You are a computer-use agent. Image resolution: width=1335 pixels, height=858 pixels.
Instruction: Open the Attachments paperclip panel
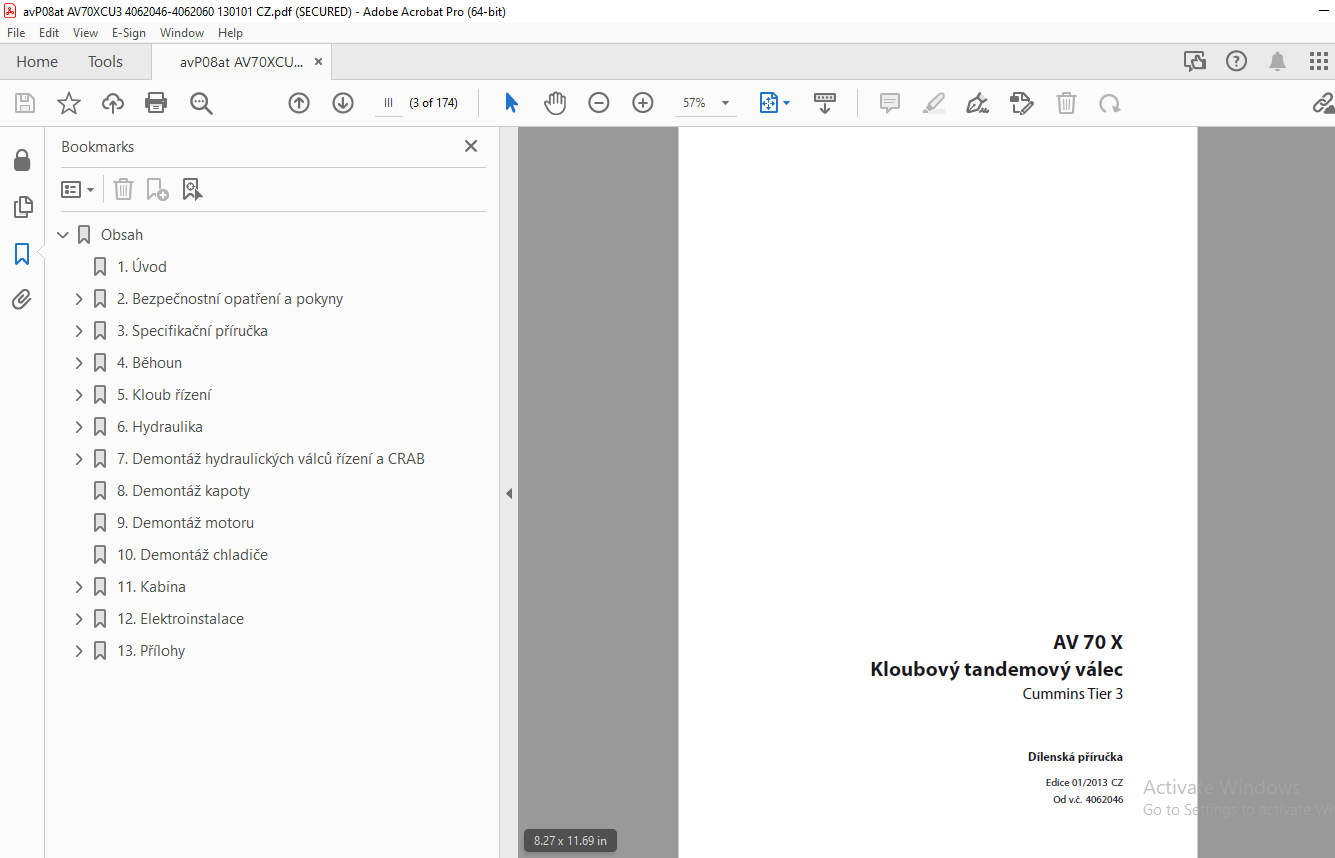click(22, 299)
